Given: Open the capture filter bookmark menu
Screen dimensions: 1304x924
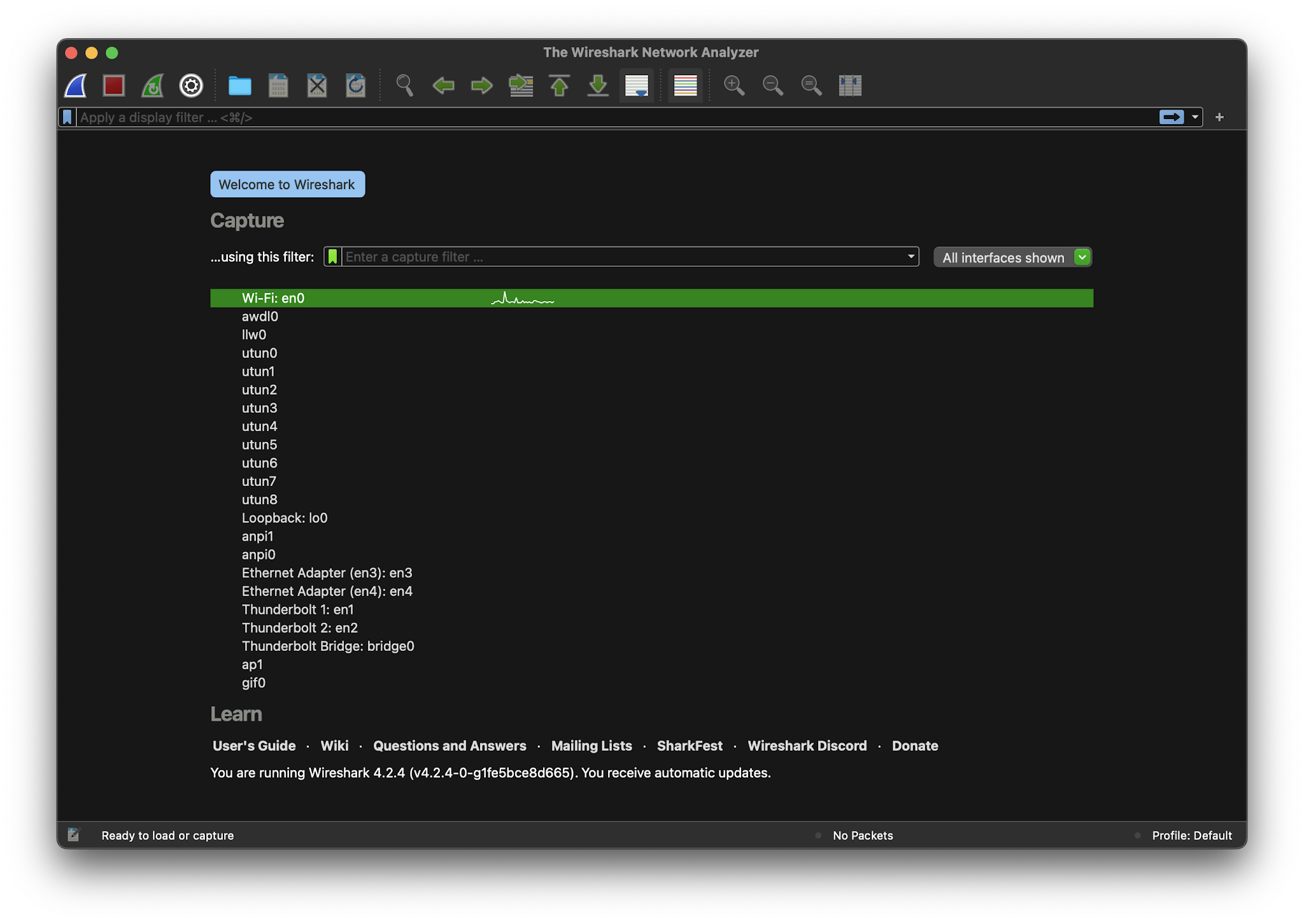Looking at the screenshot, I should (x=332, y=257).
